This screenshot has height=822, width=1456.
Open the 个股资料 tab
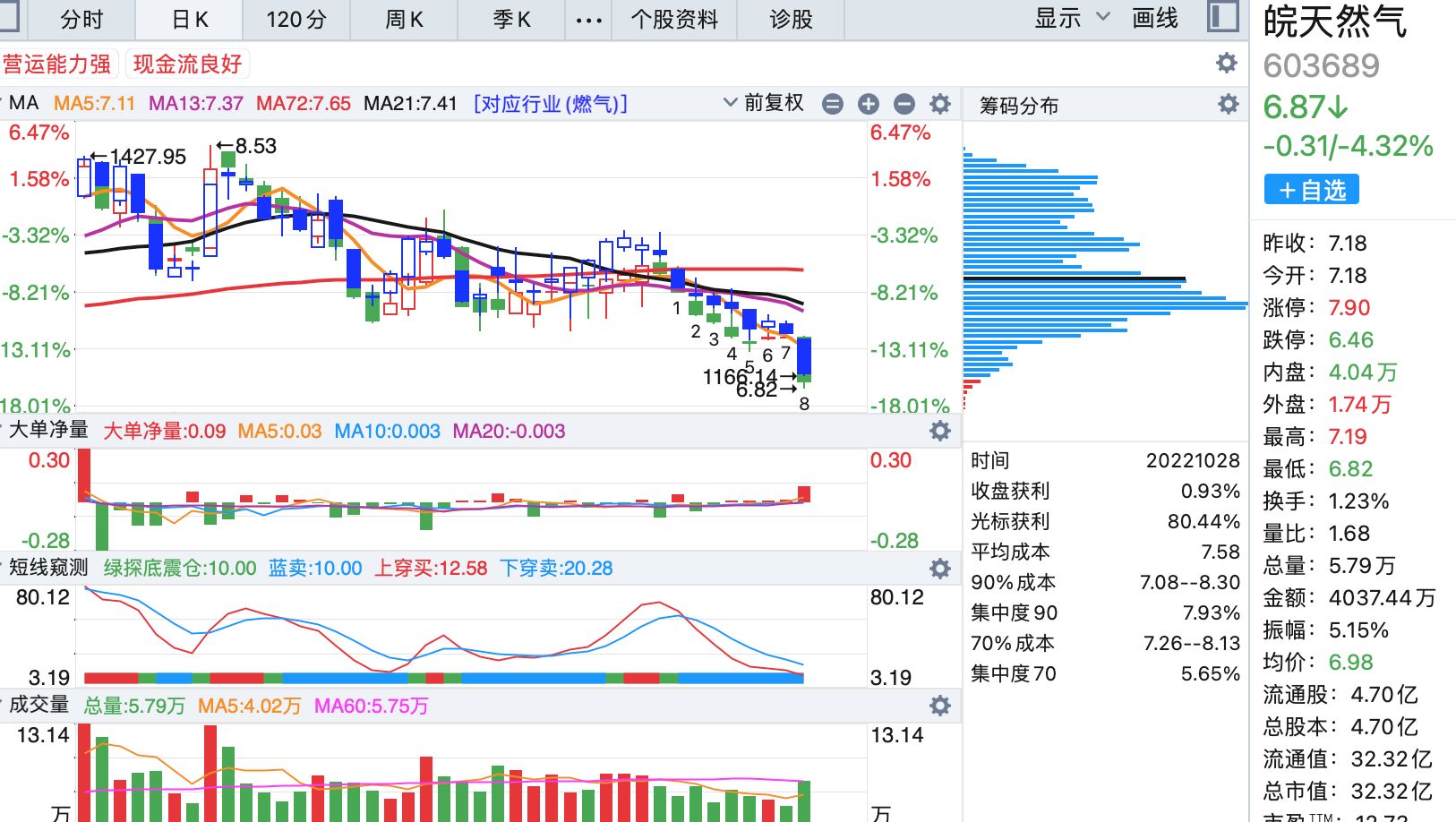pyautogui.click(x=674, y=20)
